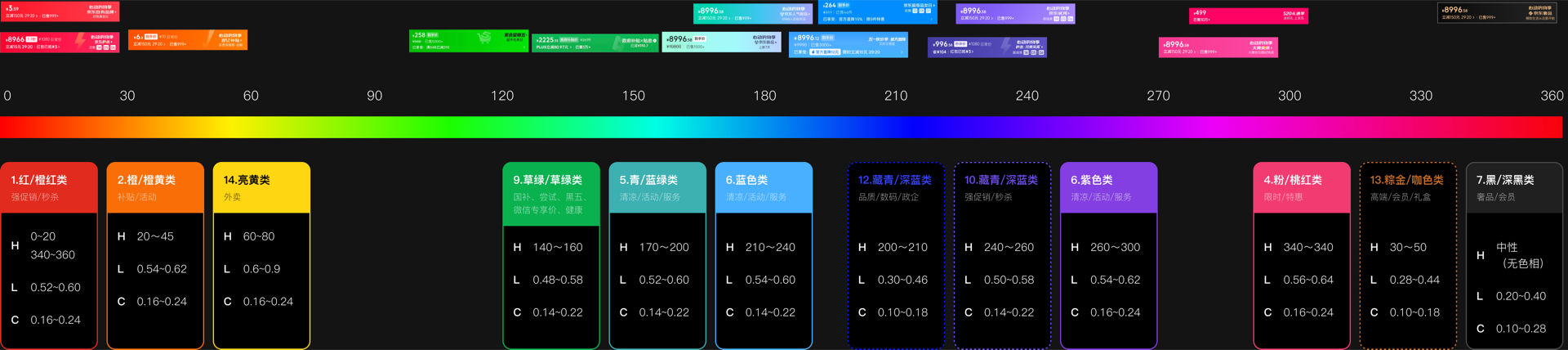This screenshot has width=1568, height=350.
Task: Click the 180 hue scale label
Action: pyautogui.click(x=764, y=96)
